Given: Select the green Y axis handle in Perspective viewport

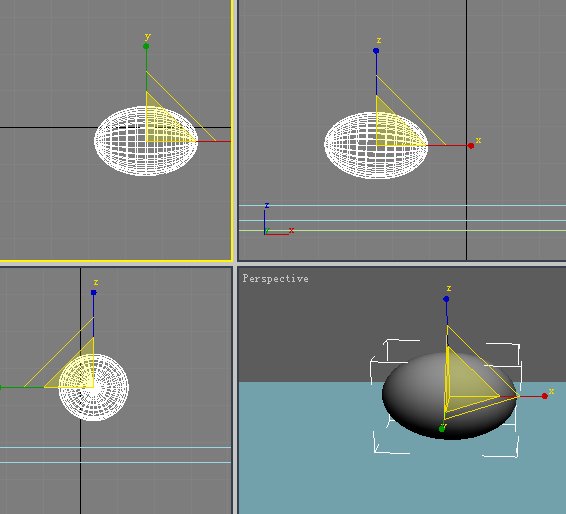Looking at the screenshot, I should 442,428.
